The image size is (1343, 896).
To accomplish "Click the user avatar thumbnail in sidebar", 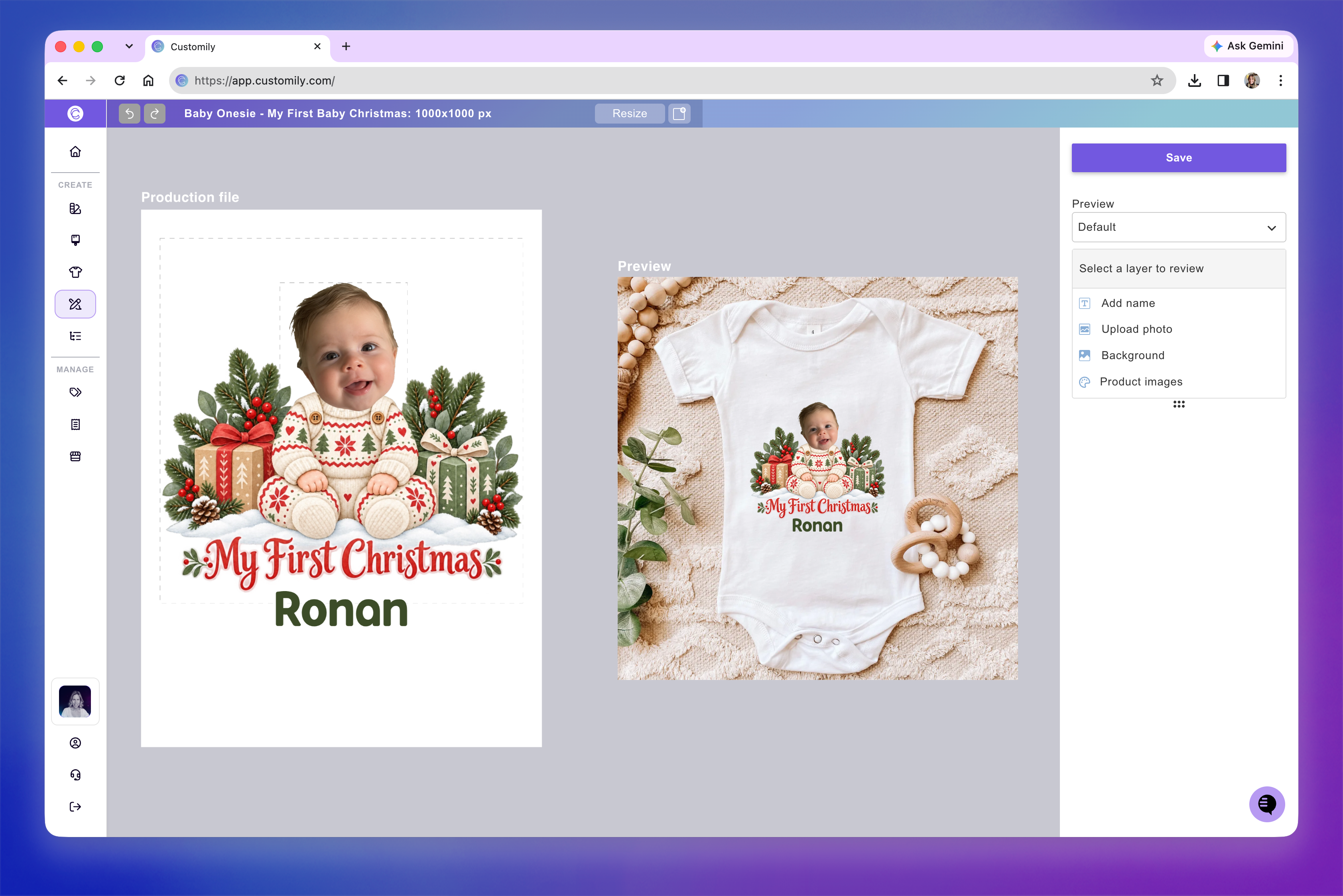I will click(75, 702).
